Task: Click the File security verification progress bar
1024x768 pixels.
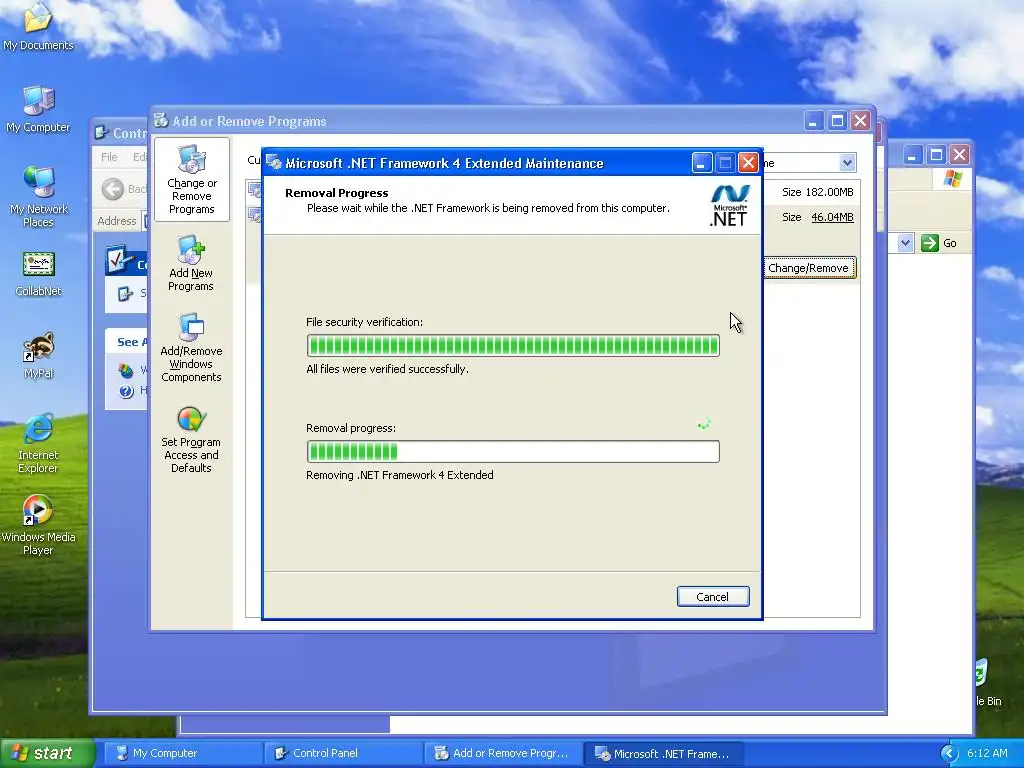Action: (513, 345)
